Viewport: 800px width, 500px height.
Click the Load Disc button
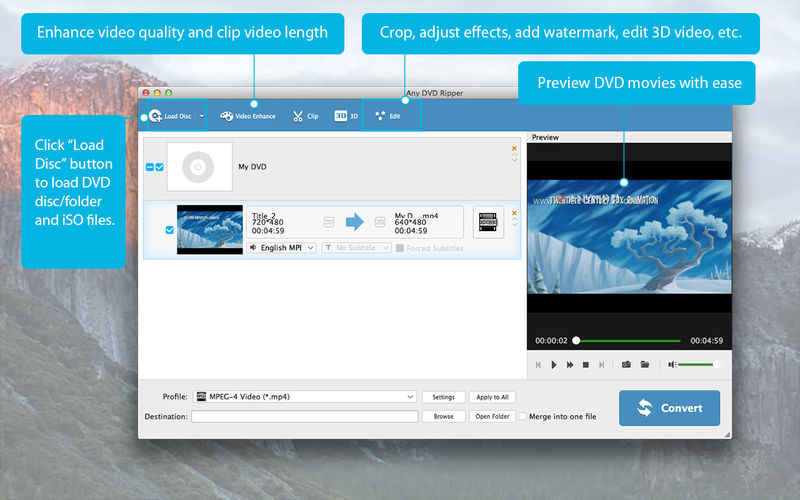coord(170,116)
